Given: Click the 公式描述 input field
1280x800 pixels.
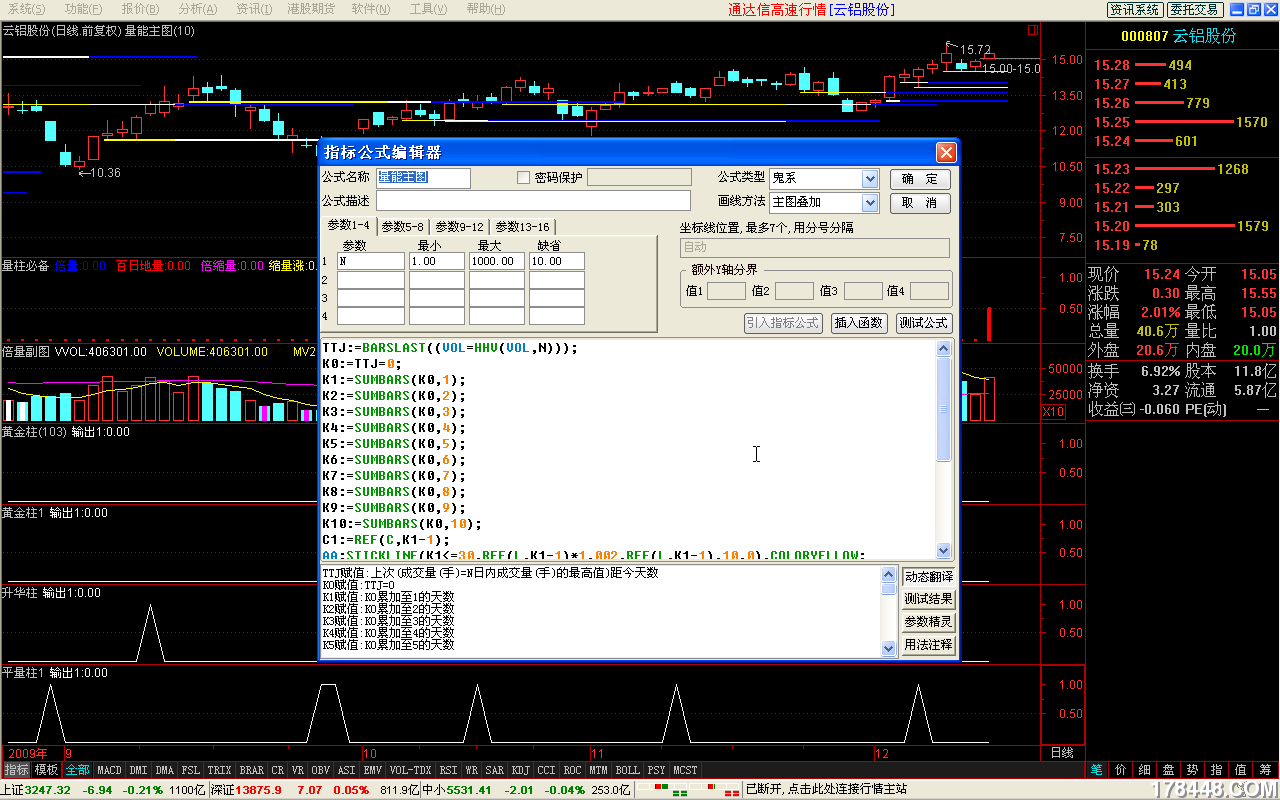Looking at the screenshot, I should click(534, 201).
